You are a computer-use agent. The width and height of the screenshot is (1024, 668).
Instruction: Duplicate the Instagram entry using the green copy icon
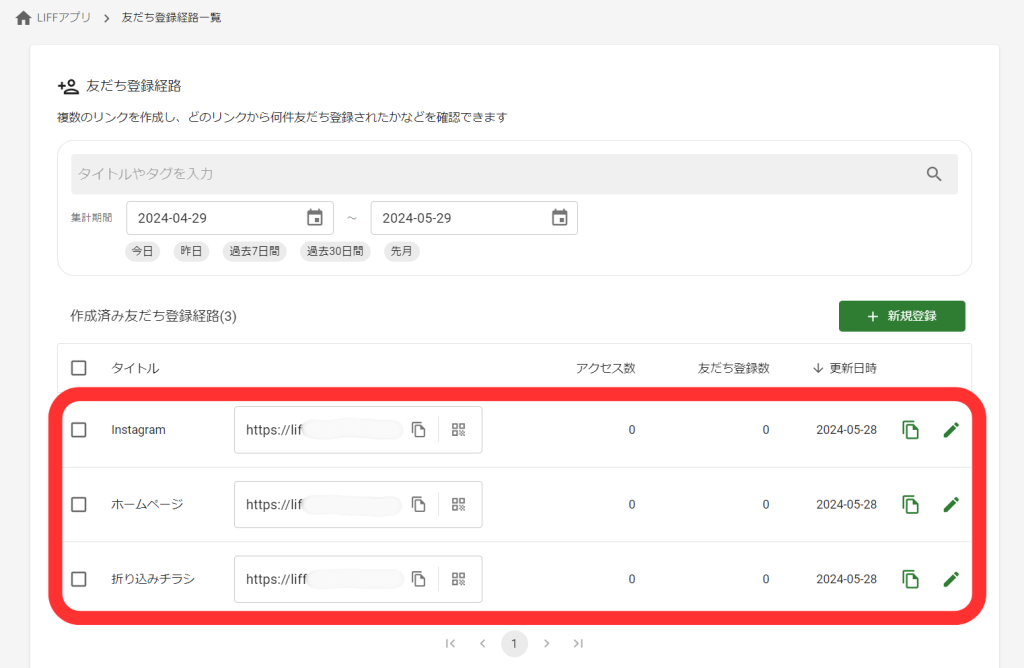pyautogui.click(x=910, y=429)
